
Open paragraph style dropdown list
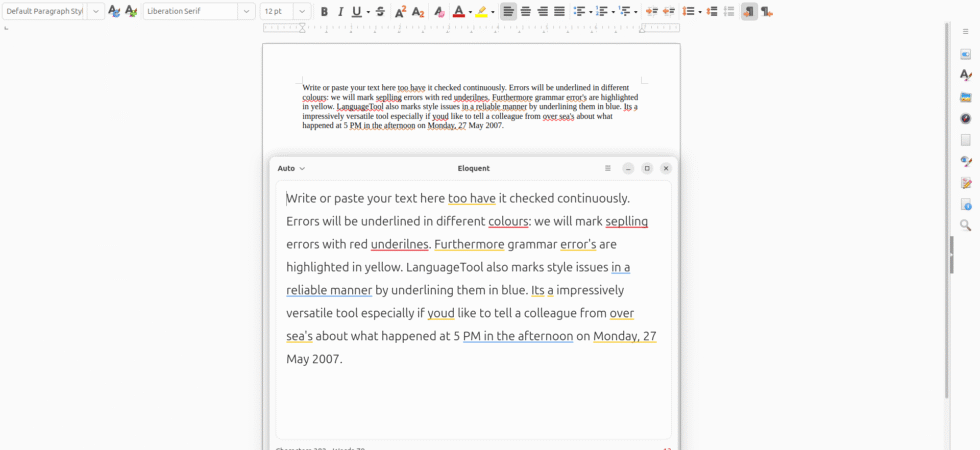(x=96, y=11)
